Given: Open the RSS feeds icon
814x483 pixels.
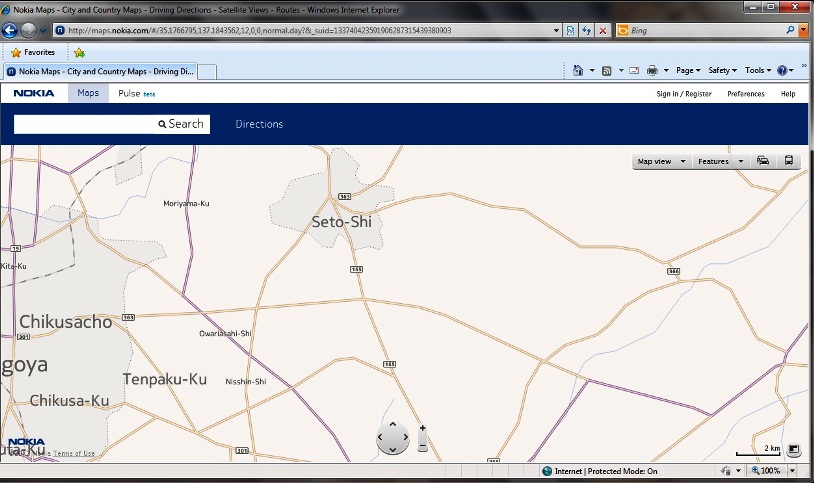Looking at the screenshot, I should (606, 71).
